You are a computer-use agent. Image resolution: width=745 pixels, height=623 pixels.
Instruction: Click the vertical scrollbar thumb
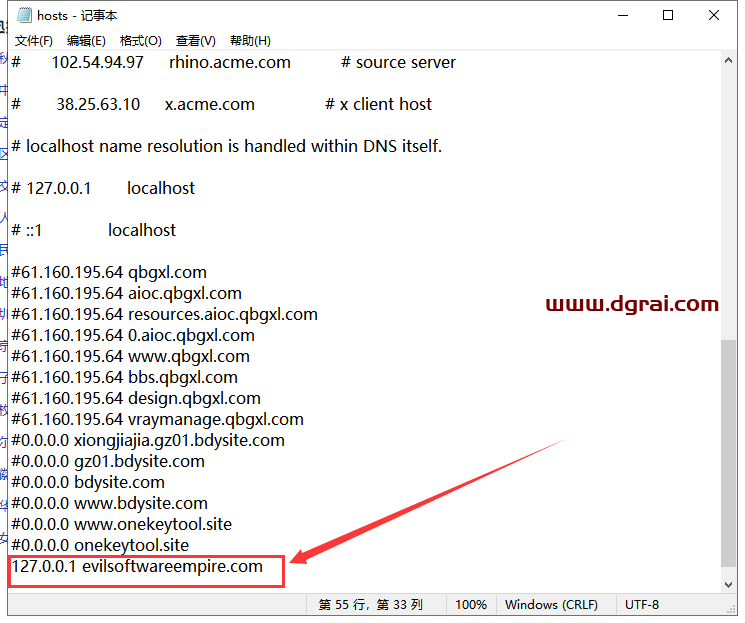(728, 453)
